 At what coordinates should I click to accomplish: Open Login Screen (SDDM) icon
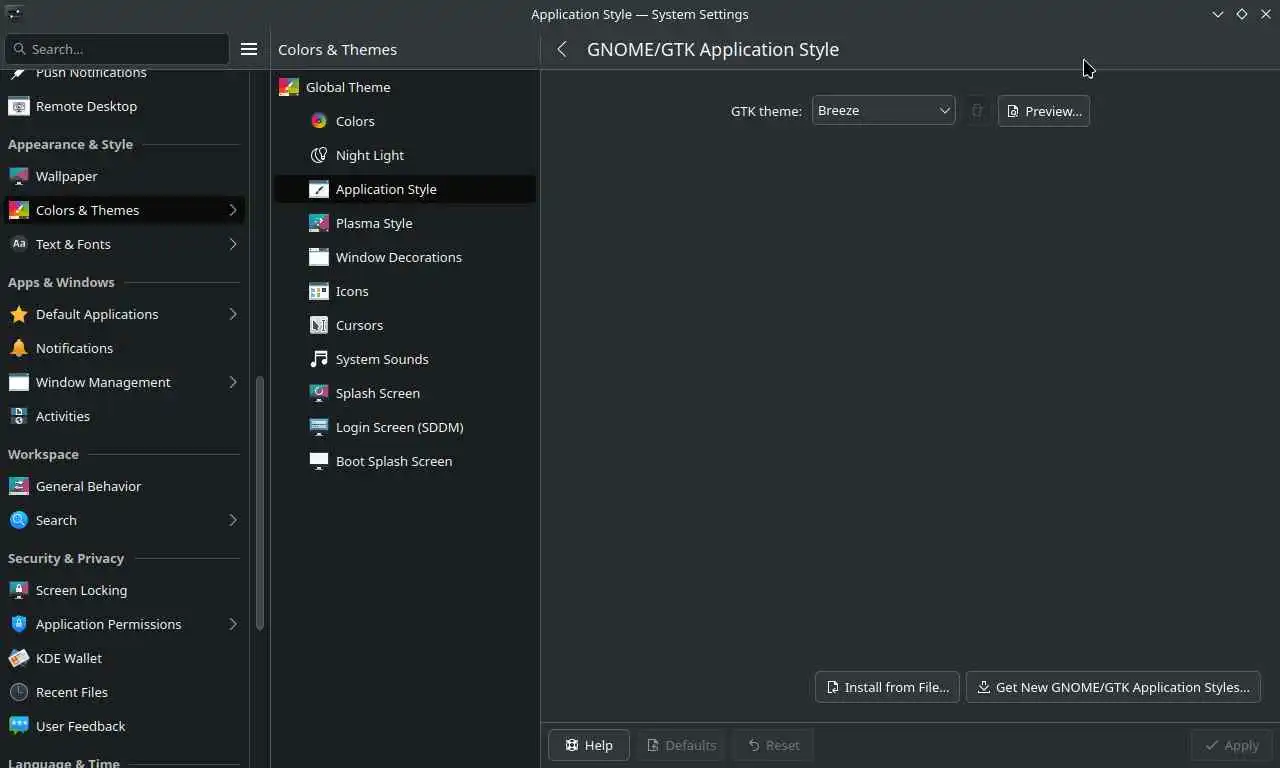click(319, 427)
